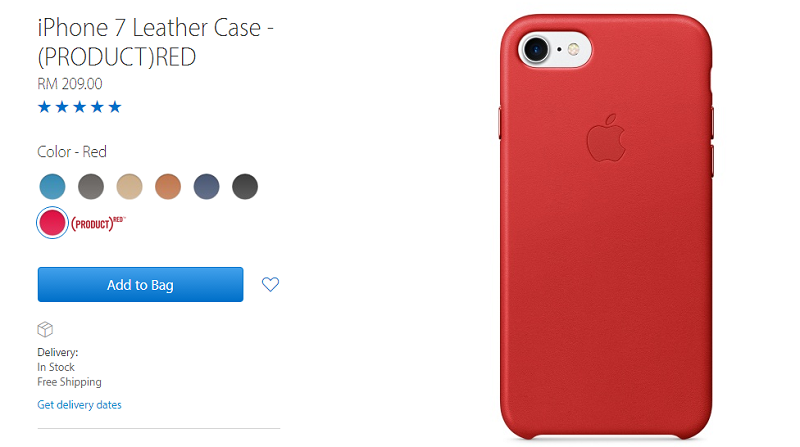Select the sea blue color swatch
The image size is (800, 447).
52,186
